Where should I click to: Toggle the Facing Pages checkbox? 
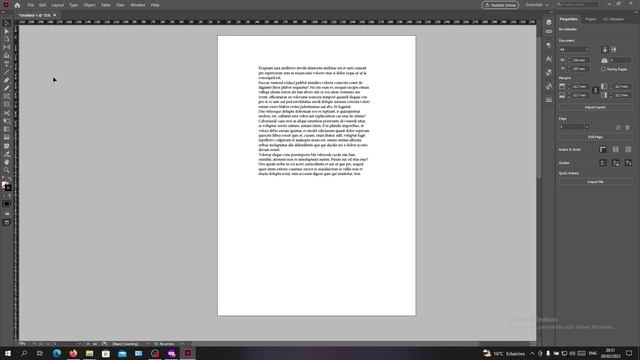point(603,69)
